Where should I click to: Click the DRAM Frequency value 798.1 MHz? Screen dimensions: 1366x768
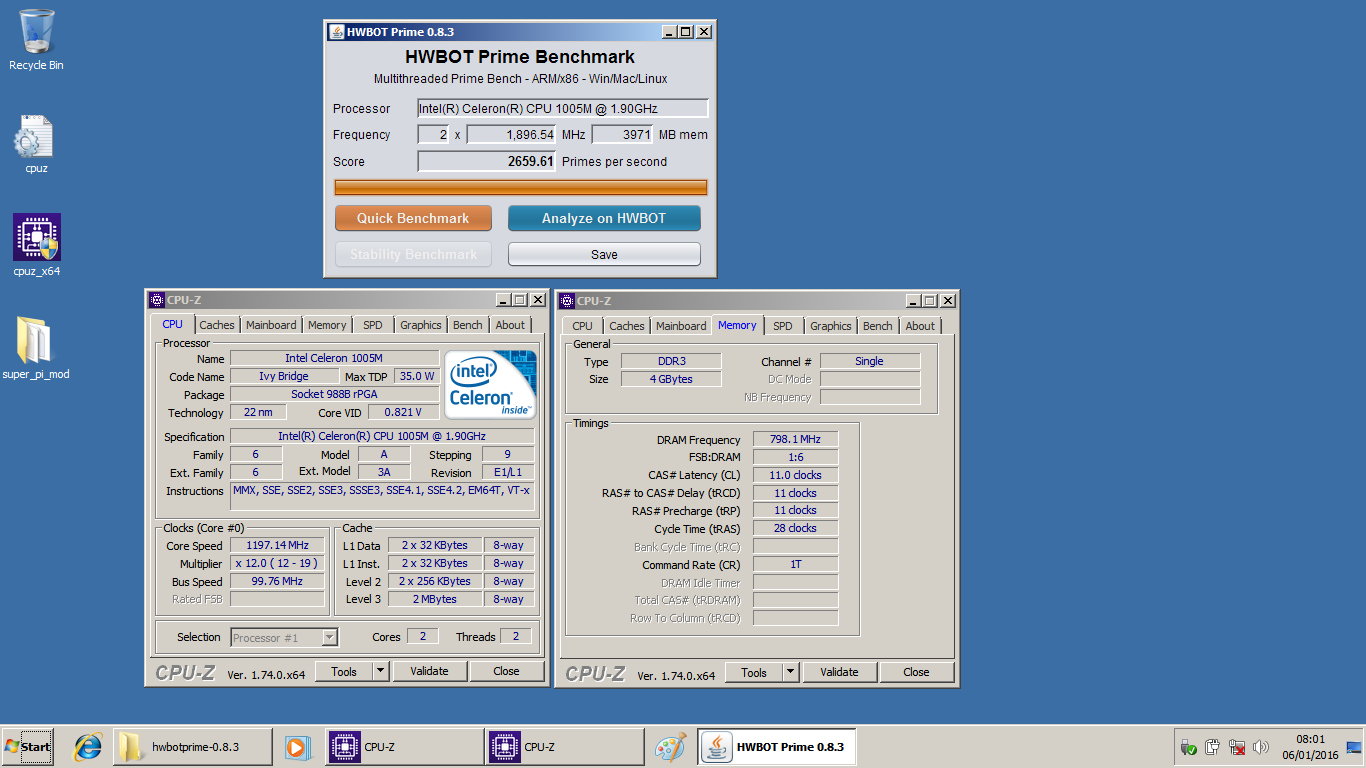tap(795, 440)
